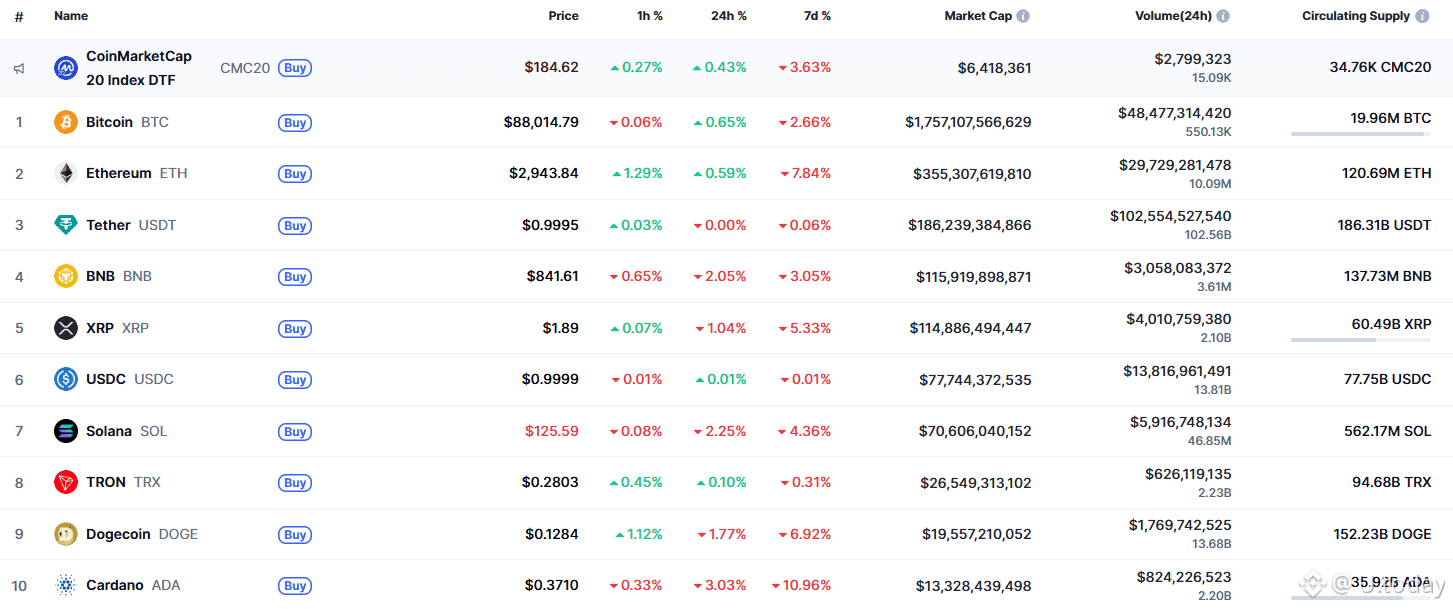This screenshot has height=609, width=1453.
Task: Click the Cardano coin logo
Action: click(65, 585)
